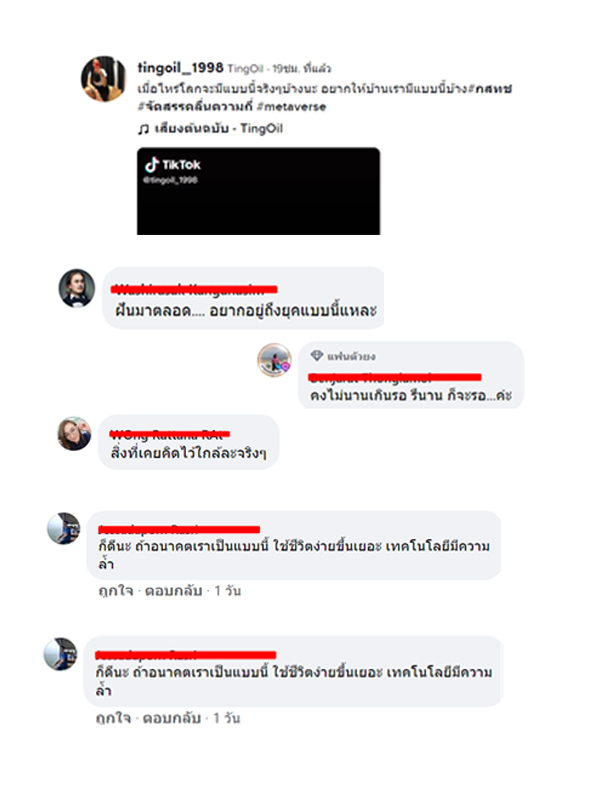Click ตอบกลับ under the last comment
The width and height of the screenshot is (600, 800).
point(171,718)
